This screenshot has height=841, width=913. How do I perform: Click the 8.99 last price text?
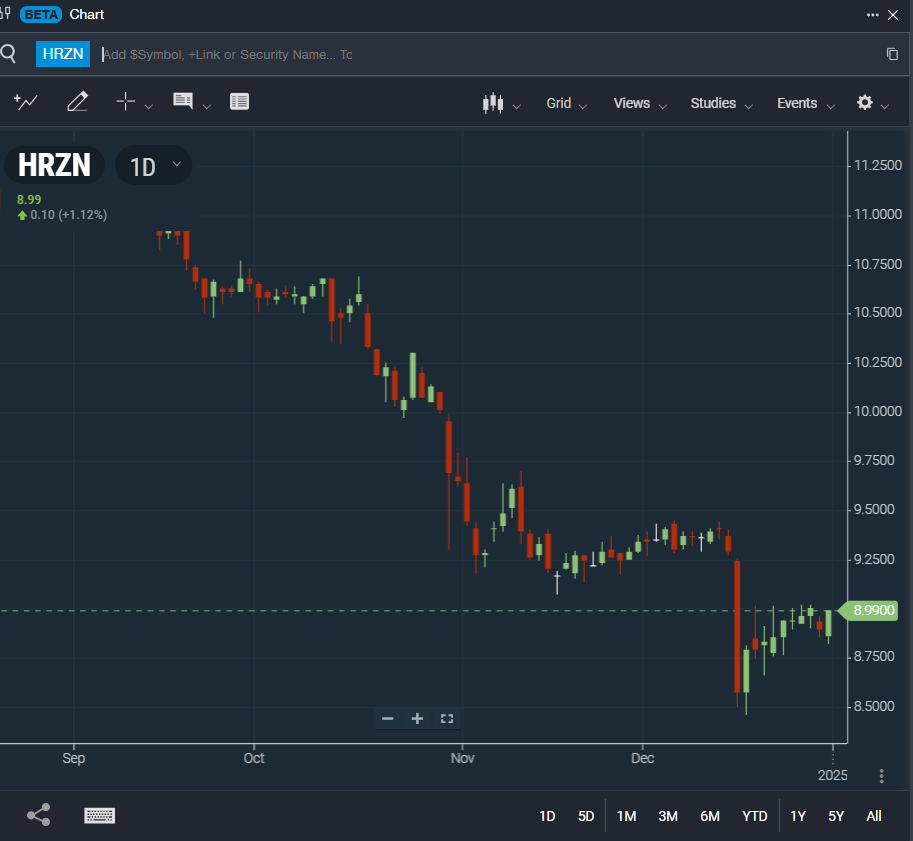point(29,200)
